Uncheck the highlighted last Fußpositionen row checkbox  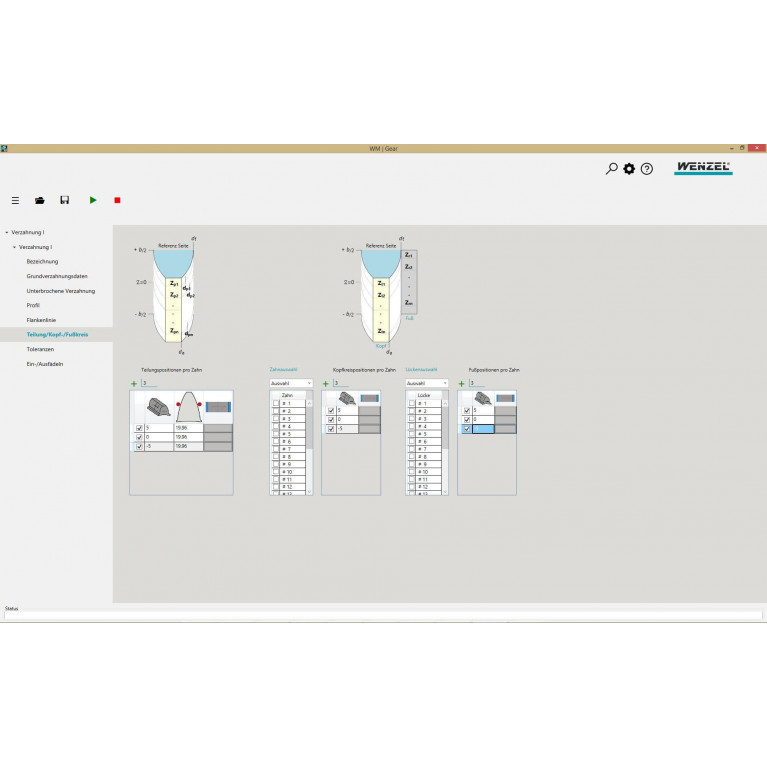coord(467,429)
